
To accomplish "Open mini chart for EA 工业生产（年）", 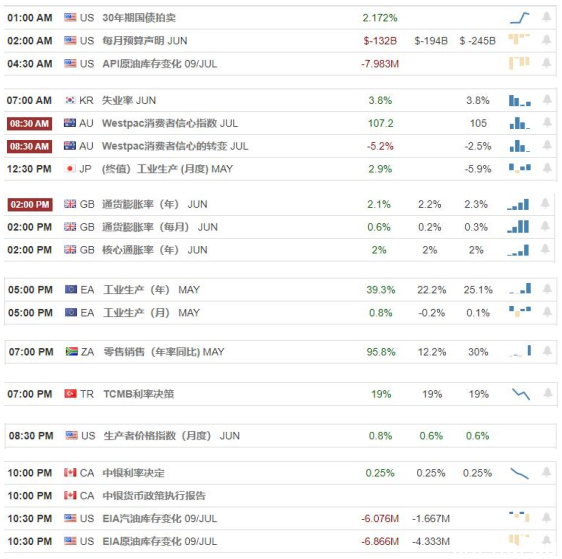I will pyautogui.click(x=520, y=289).
